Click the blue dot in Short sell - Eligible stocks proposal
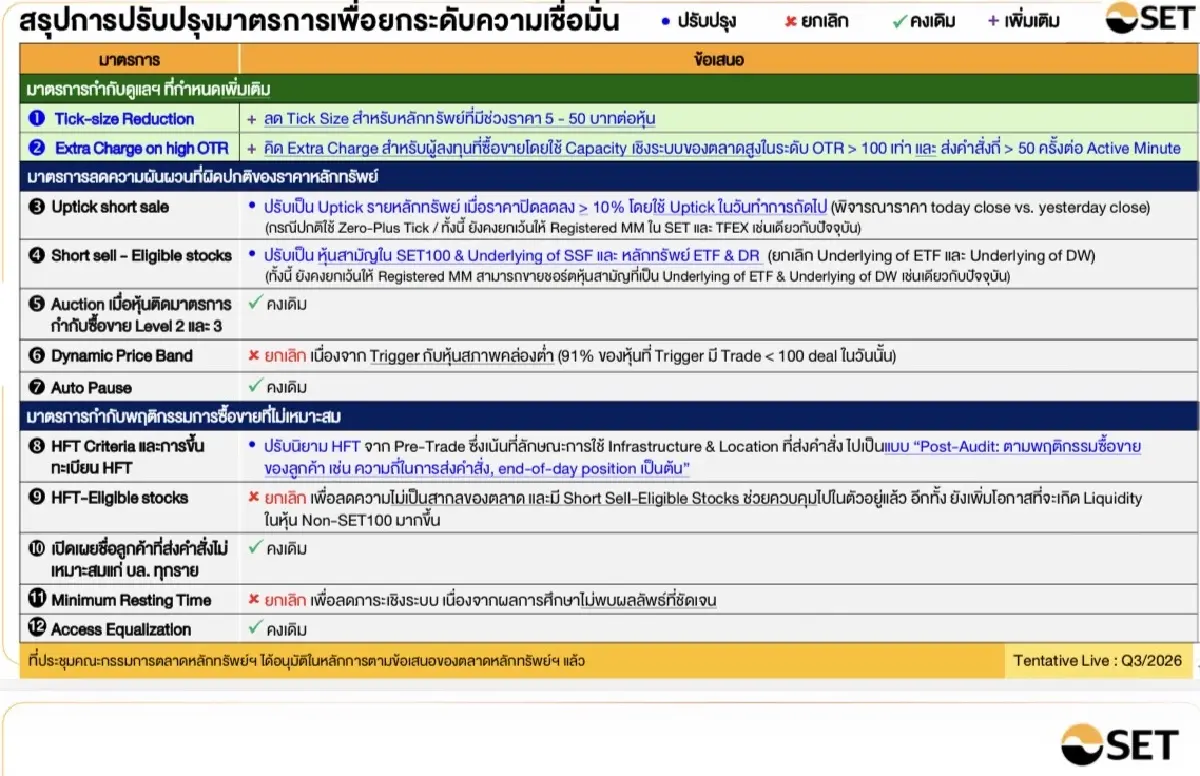This screenshot has width=1200, height=776. pos(254,255)
